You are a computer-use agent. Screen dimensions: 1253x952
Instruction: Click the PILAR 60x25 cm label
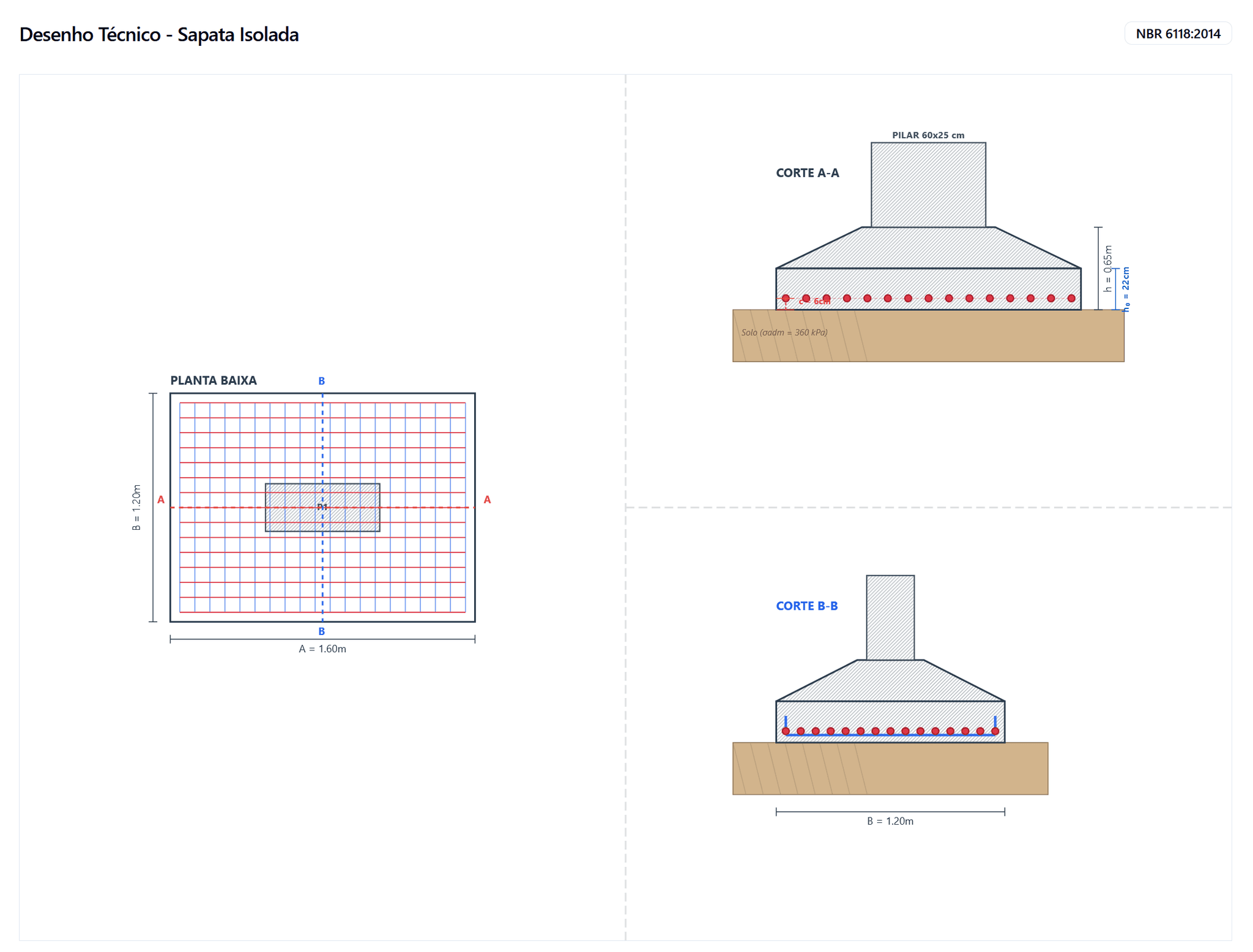click(x=928, y=135)
